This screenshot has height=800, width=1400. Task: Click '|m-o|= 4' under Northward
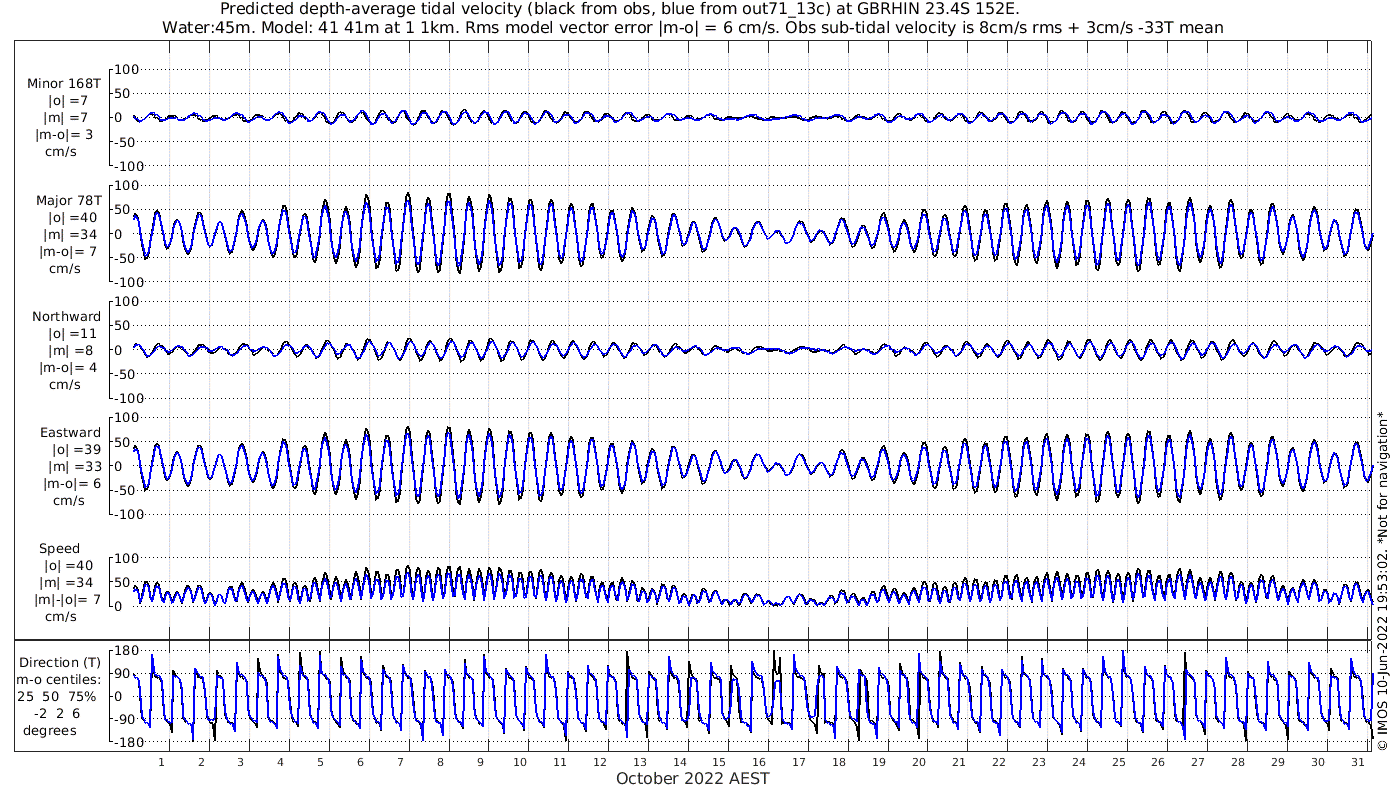(x=68, y=368)
